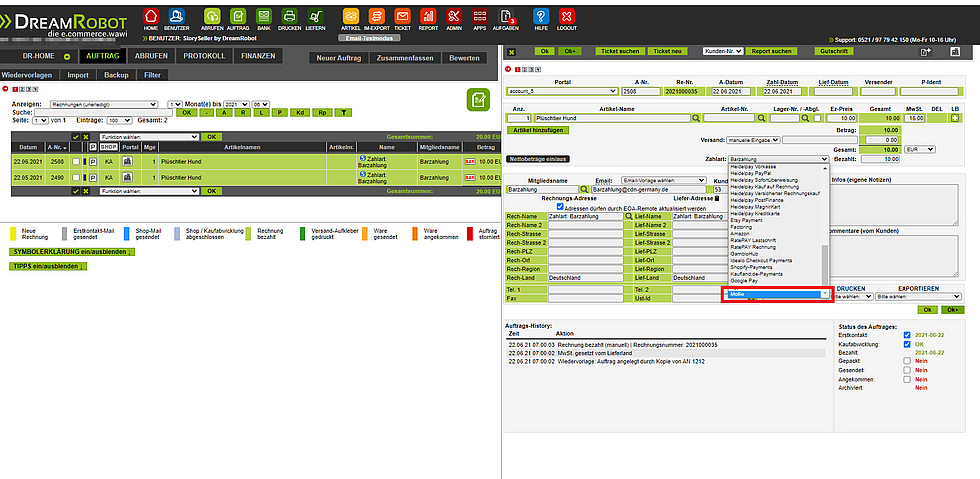Uncheck the Kaufabwicklung status checkbox
The height and width of the screenshot is (479, 980).
tap(907, 344)
